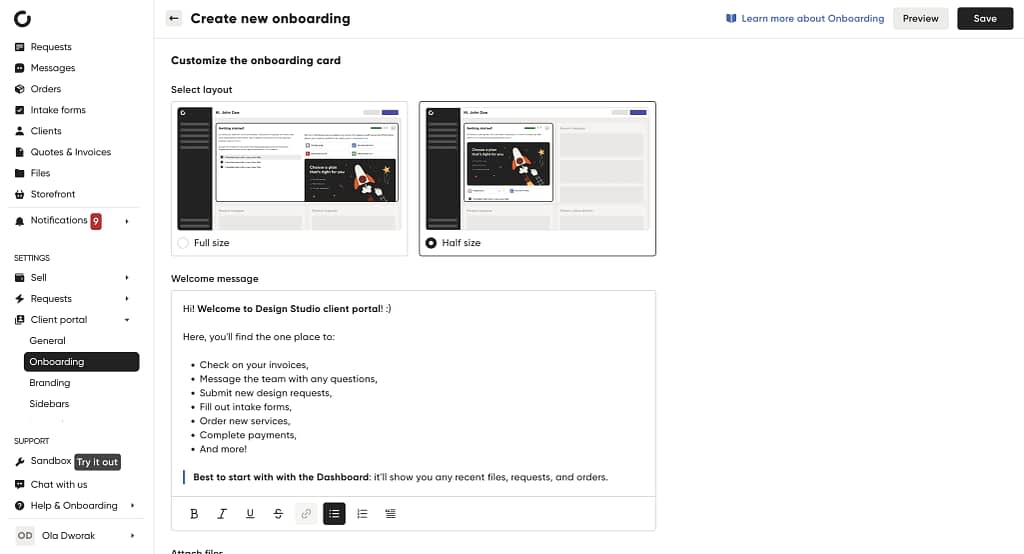The image size is (1024, 554).
Task: Click the blockquote indent icon
Action: coord(391,513)
